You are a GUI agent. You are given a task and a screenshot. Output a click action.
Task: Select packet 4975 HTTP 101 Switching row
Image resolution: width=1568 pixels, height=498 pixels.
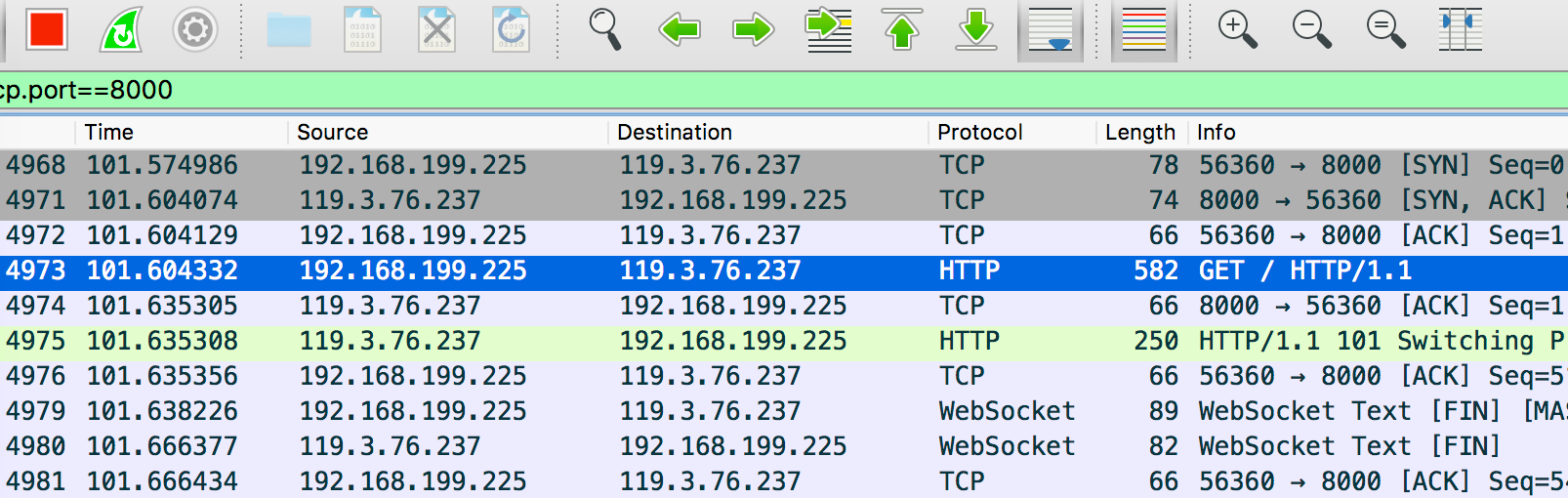[784, 341]
